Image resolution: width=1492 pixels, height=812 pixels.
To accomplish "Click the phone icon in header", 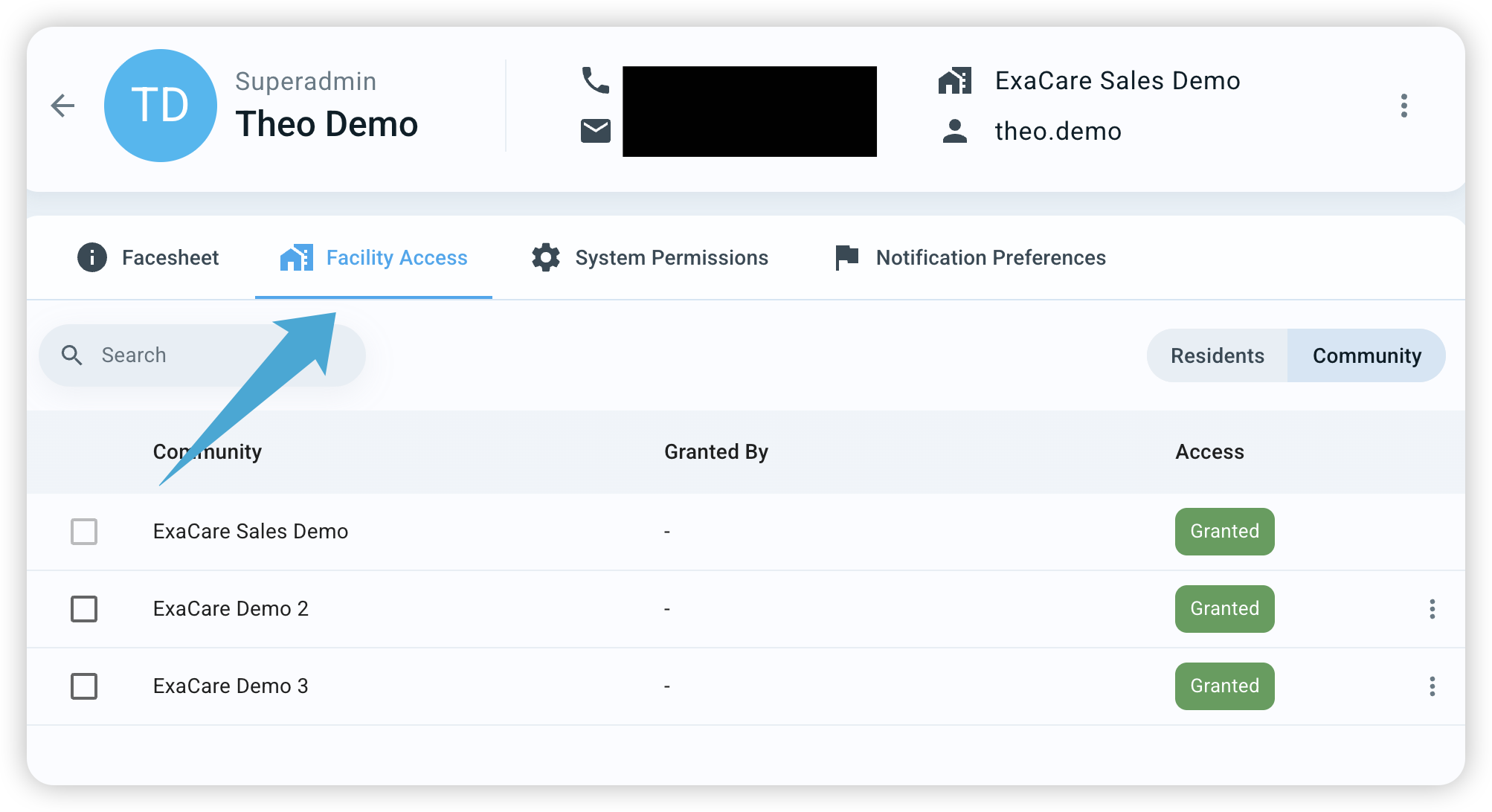I will click(596, 80).
